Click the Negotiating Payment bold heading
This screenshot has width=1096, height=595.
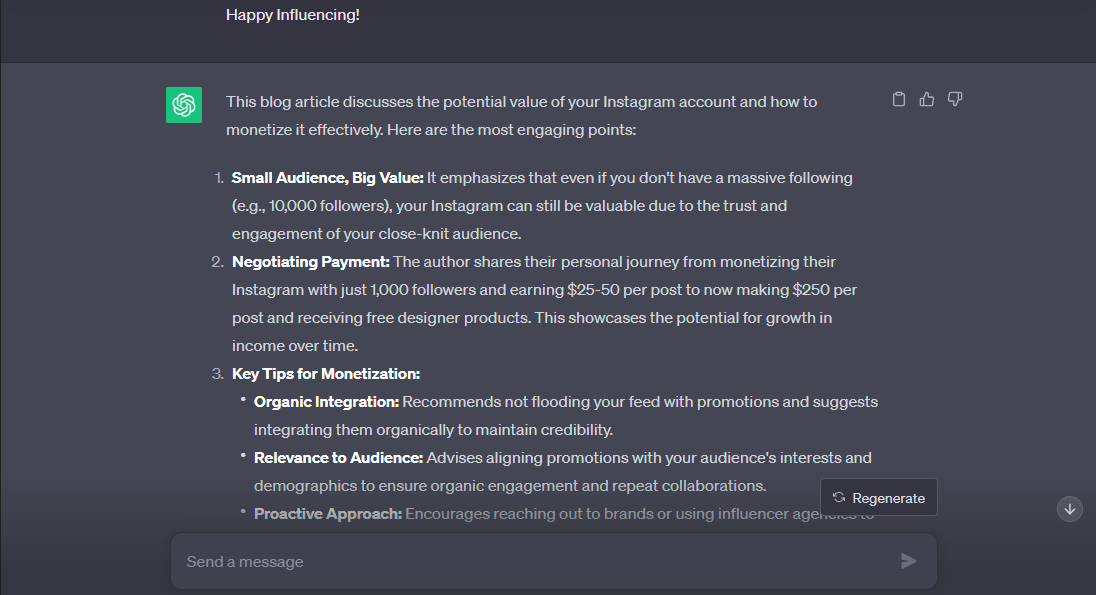[311, 262]
